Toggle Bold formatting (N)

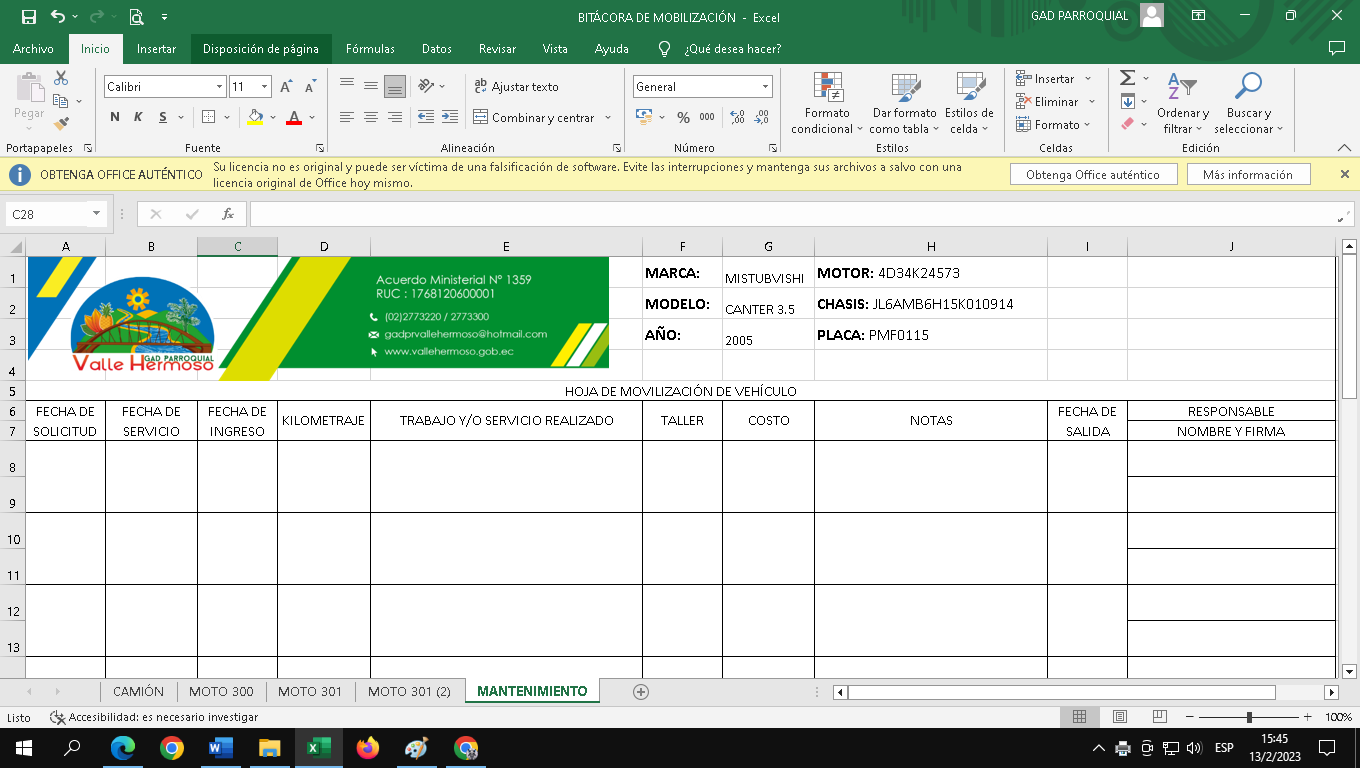coord(115,117)
